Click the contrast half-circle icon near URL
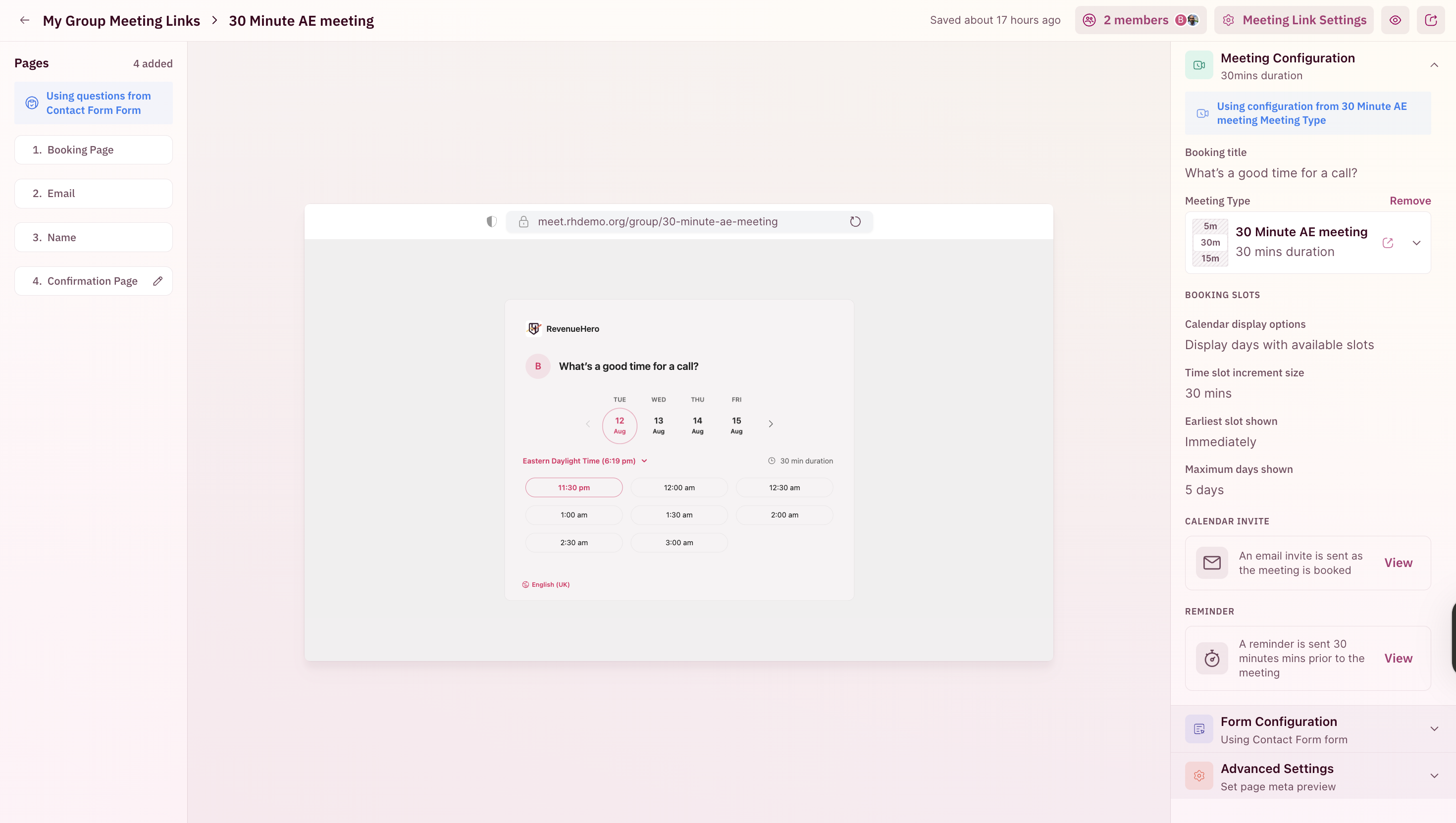 492,221
